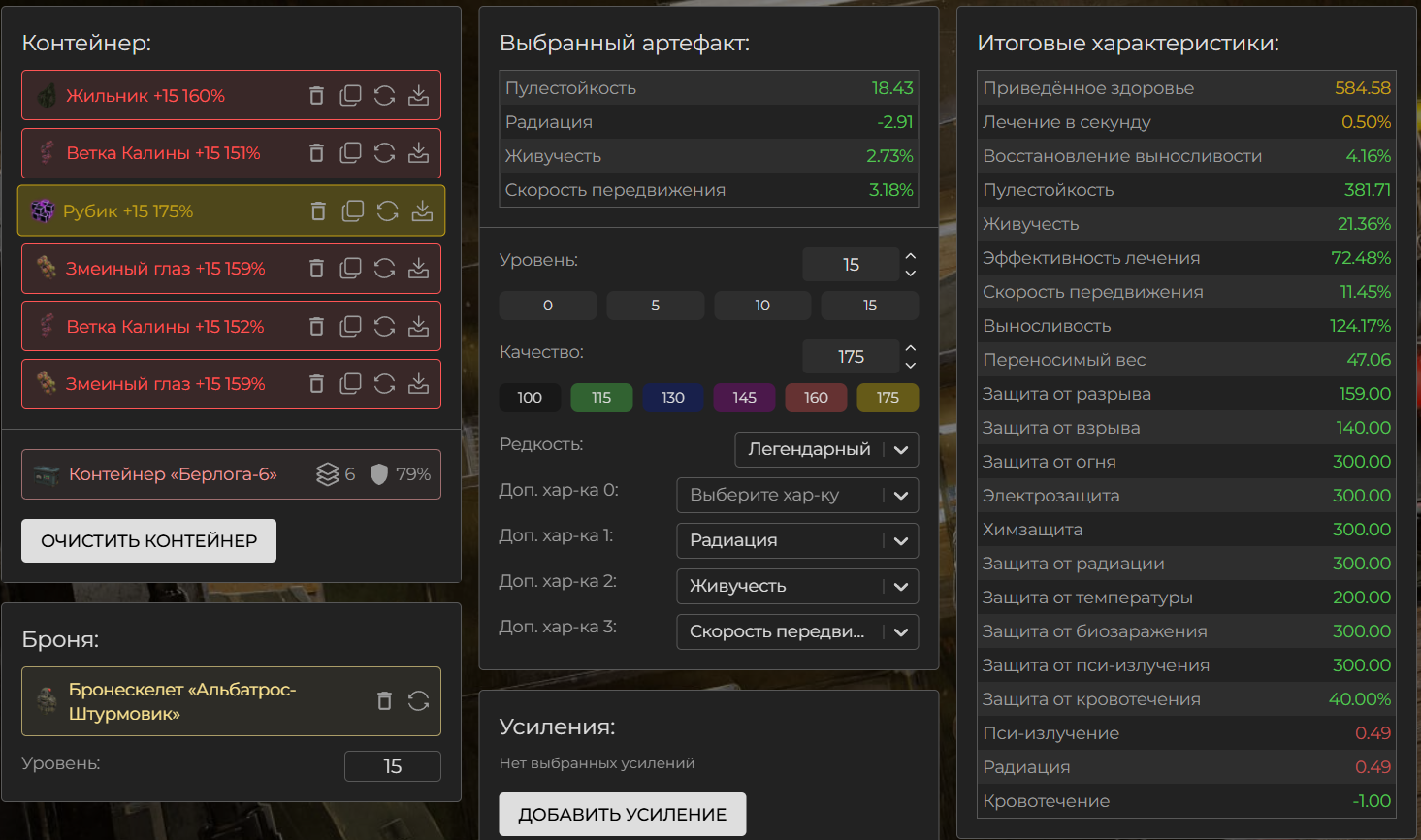Open the Доп. хар-ка 2 Живучесть dropdown
This screenshot has width=1421, height=840.
tap(796, 587)
